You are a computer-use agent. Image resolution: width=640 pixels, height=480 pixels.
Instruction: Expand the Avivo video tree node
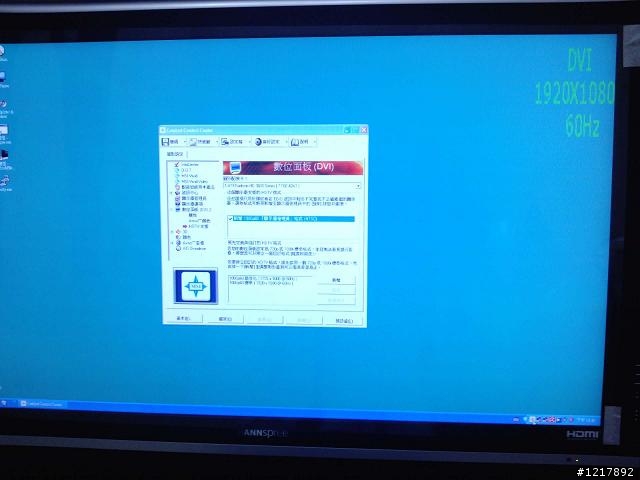172,243
